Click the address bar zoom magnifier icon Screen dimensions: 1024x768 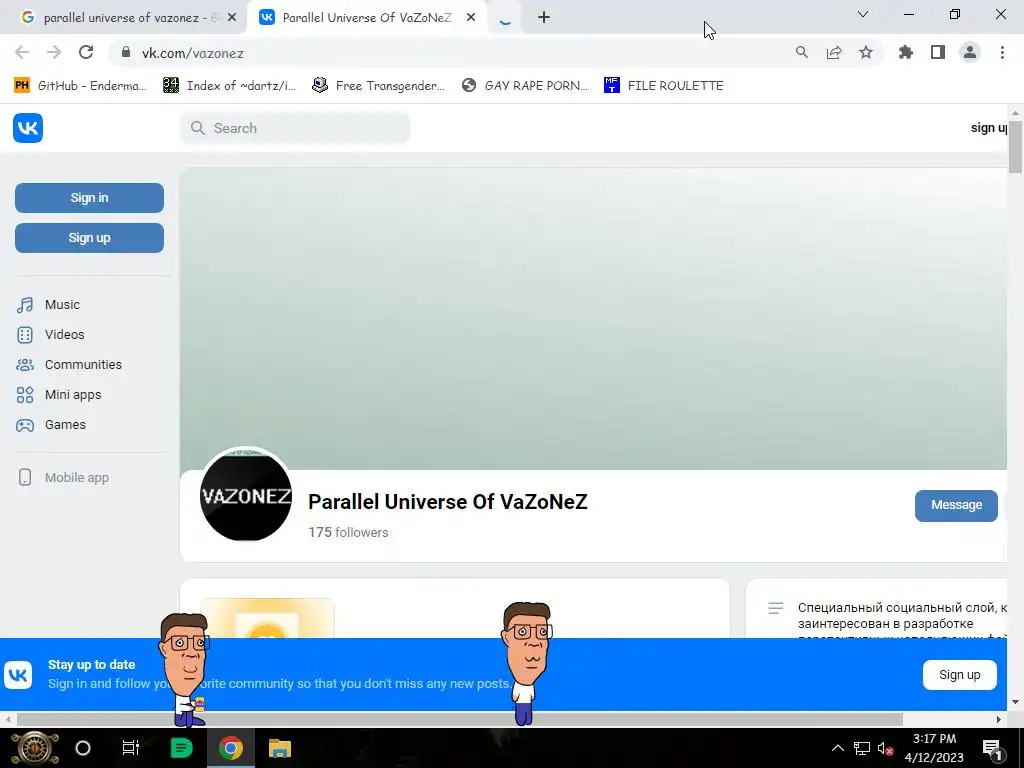[802, 53]
